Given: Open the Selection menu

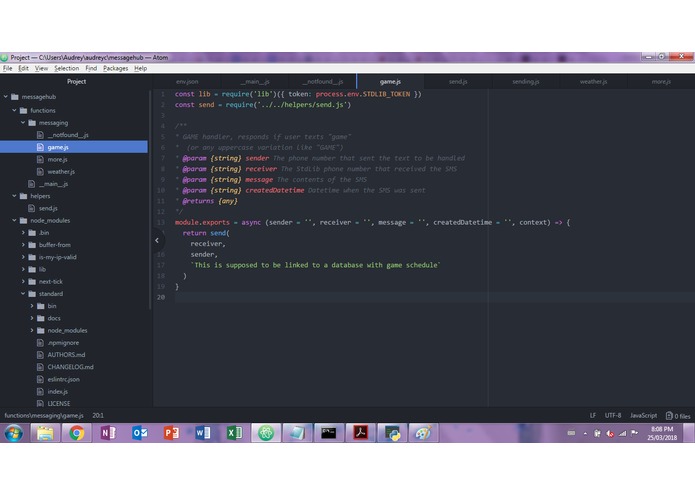Looking at the screenshot, I should [x=66, y=68].
